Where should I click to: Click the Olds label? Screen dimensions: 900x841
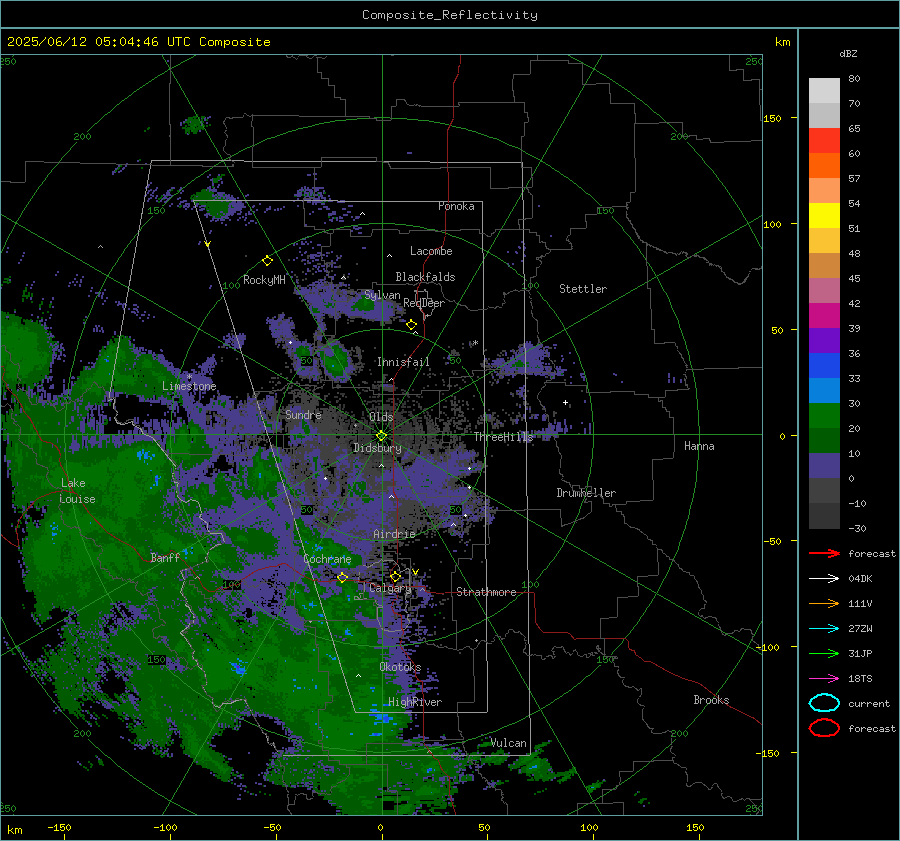click(381, 417)
